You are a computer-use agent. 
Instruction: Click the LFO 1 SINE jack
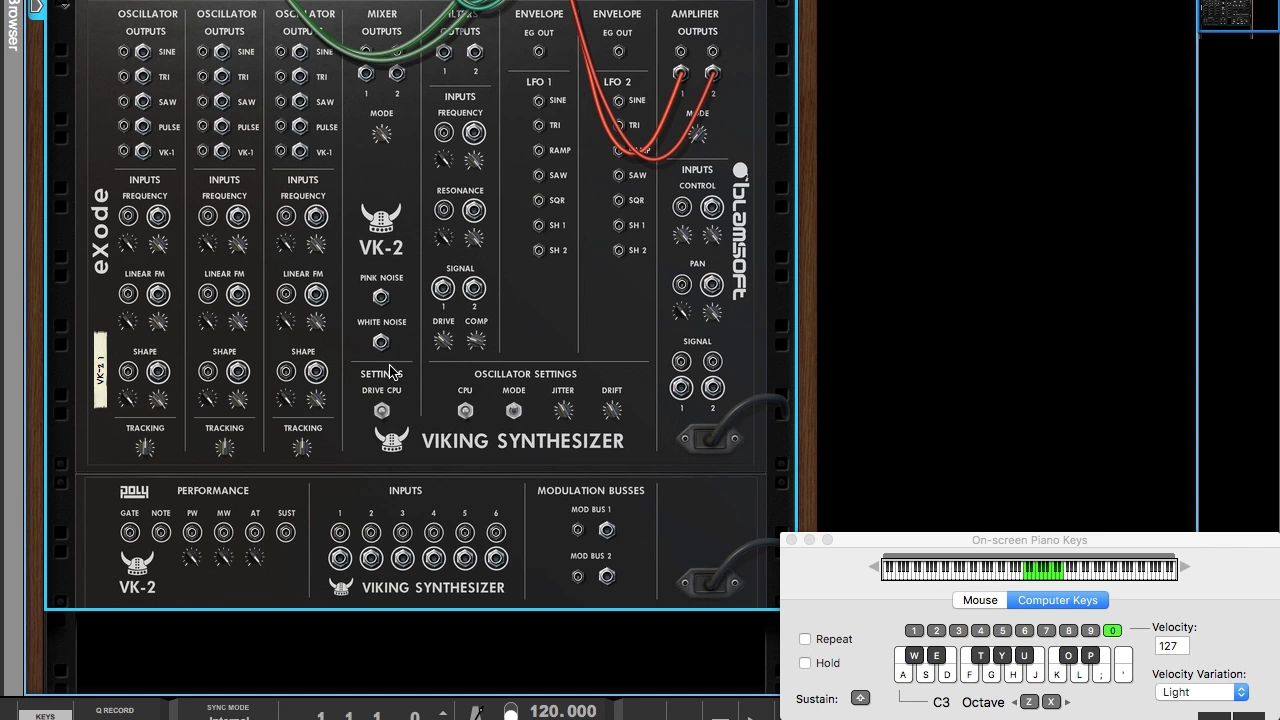pyautogui.click(x=539, y=101)
